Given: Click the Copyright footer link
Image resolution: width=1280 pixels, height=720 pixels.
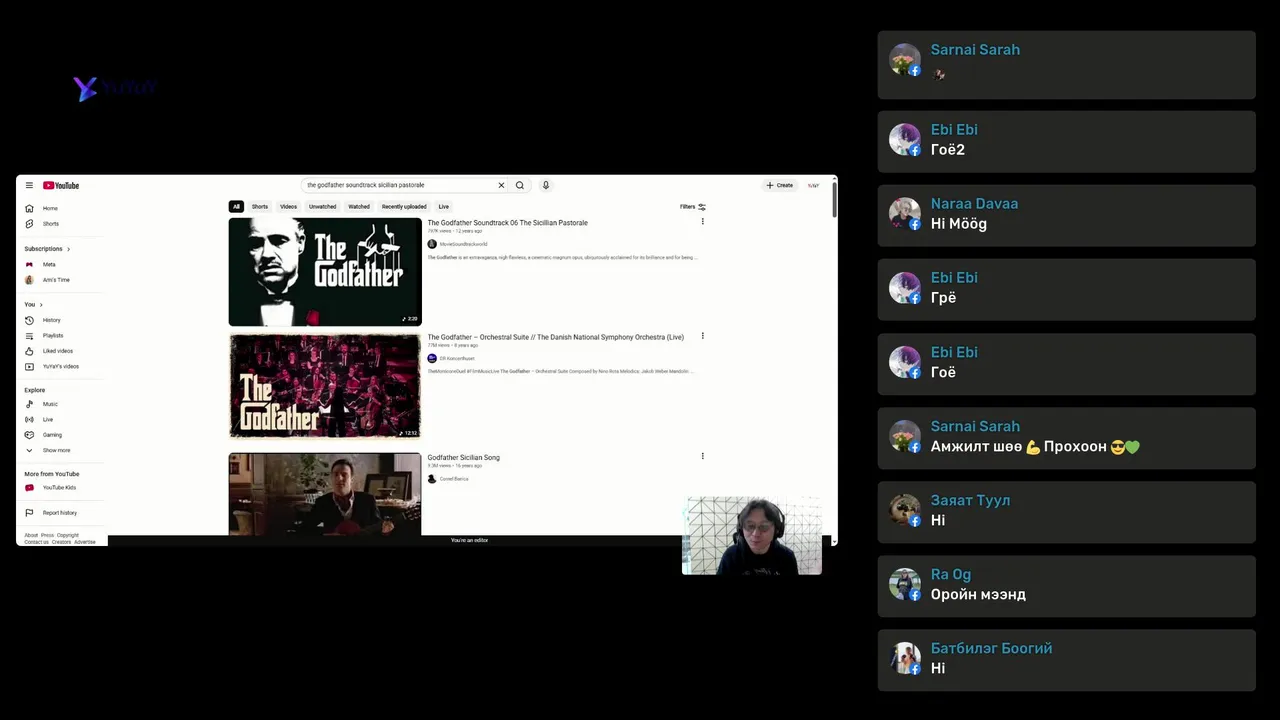Looking at the screenshot, I should 68,535.
